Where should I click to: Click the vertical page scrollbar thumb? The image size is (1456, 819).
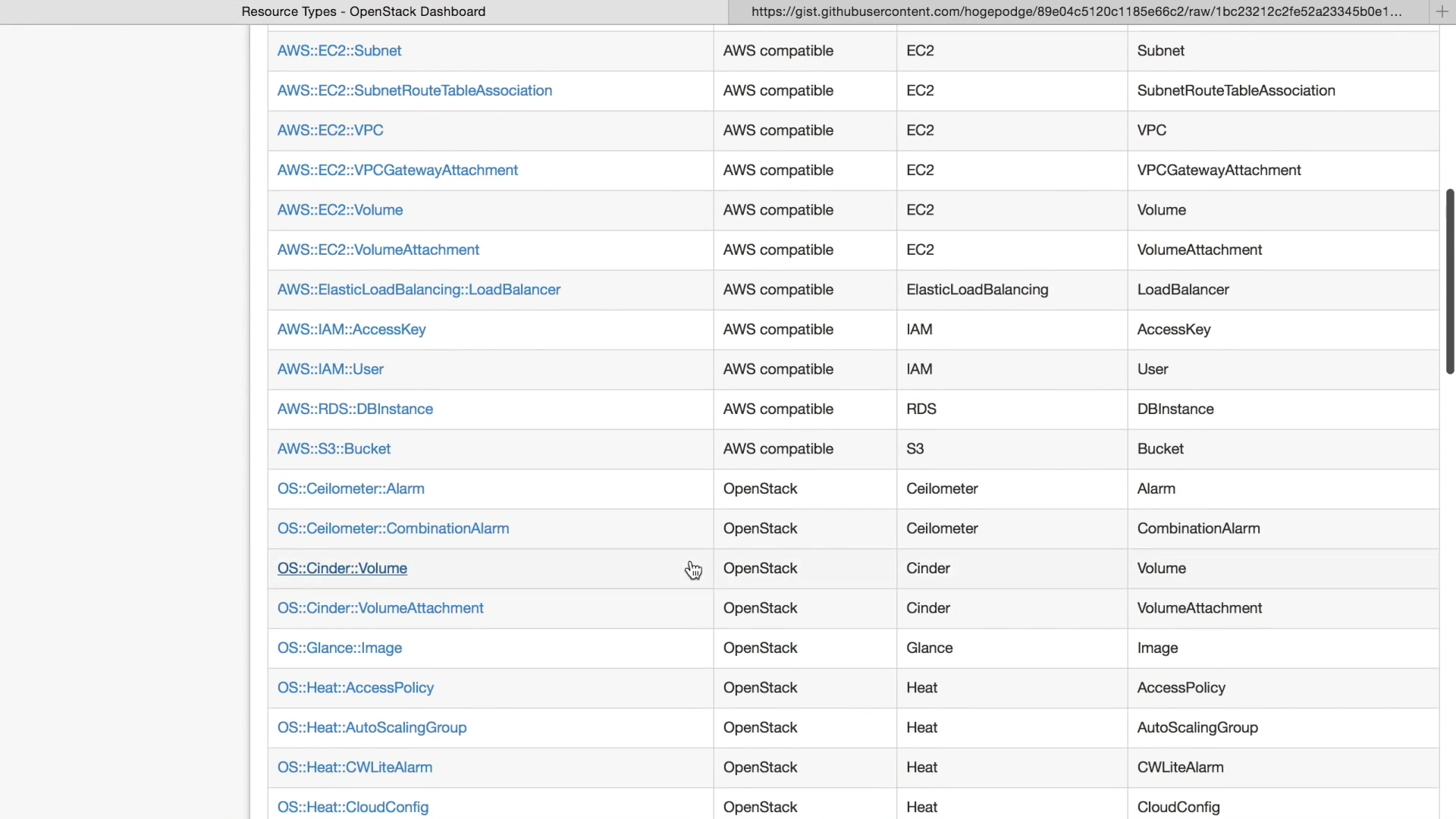point(1449,281)
